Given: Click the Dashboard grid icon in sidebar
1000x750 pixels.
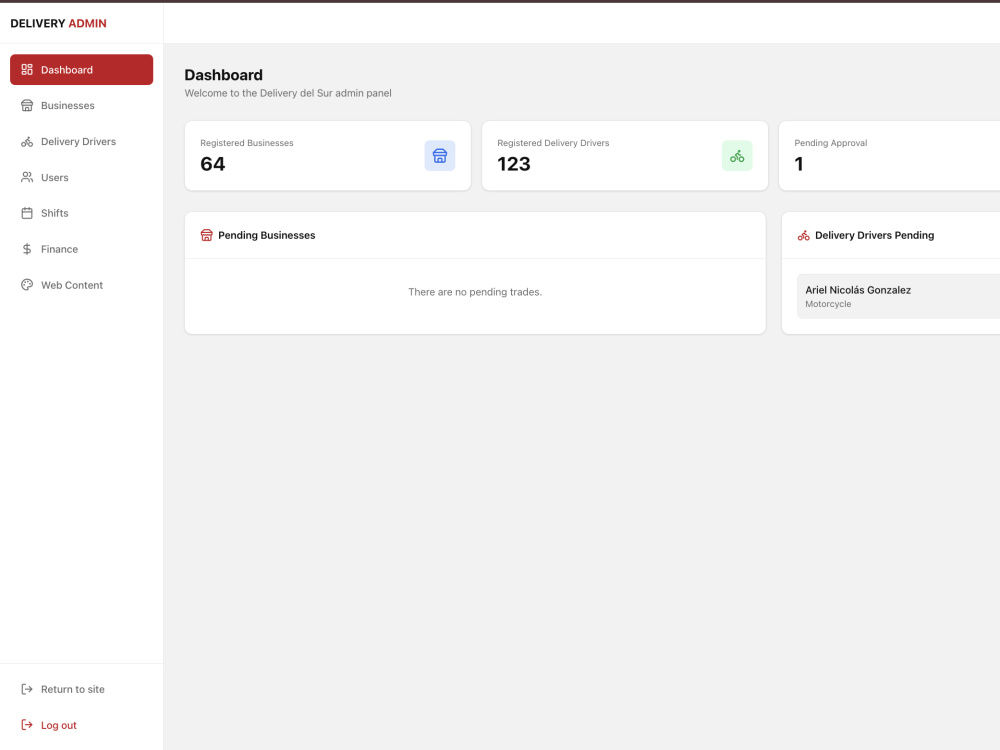Looking at the screenshot, I should pos(27,70).
